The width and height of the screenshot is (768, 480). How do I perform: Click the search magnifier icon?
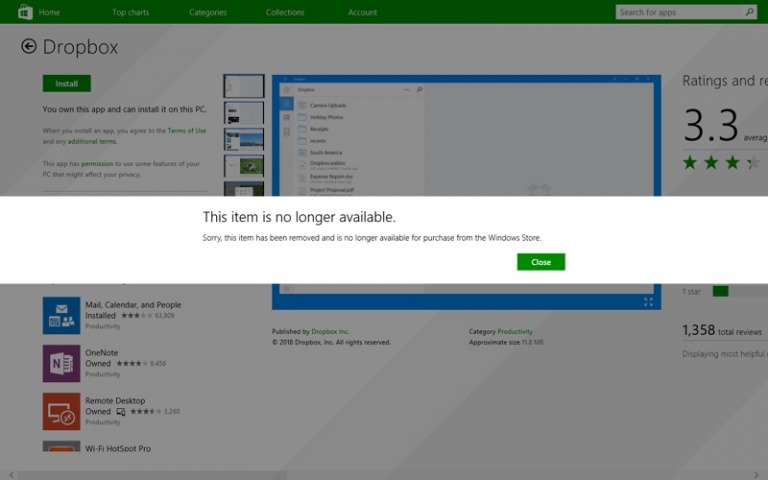[749, 12]
